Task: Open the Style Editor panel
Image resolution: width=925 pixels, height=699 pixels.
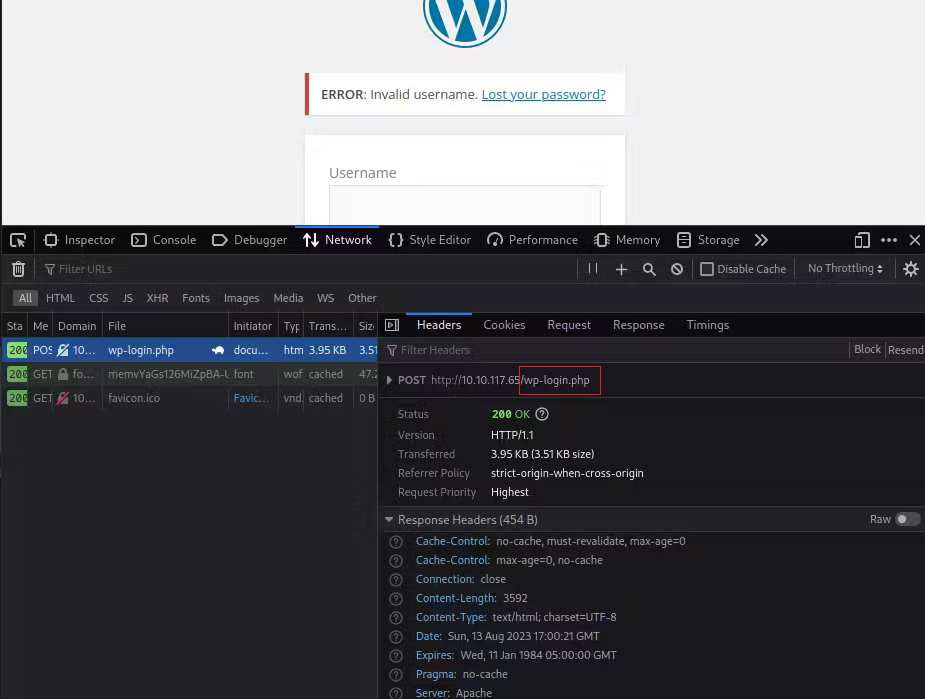Action: [429, 240]
